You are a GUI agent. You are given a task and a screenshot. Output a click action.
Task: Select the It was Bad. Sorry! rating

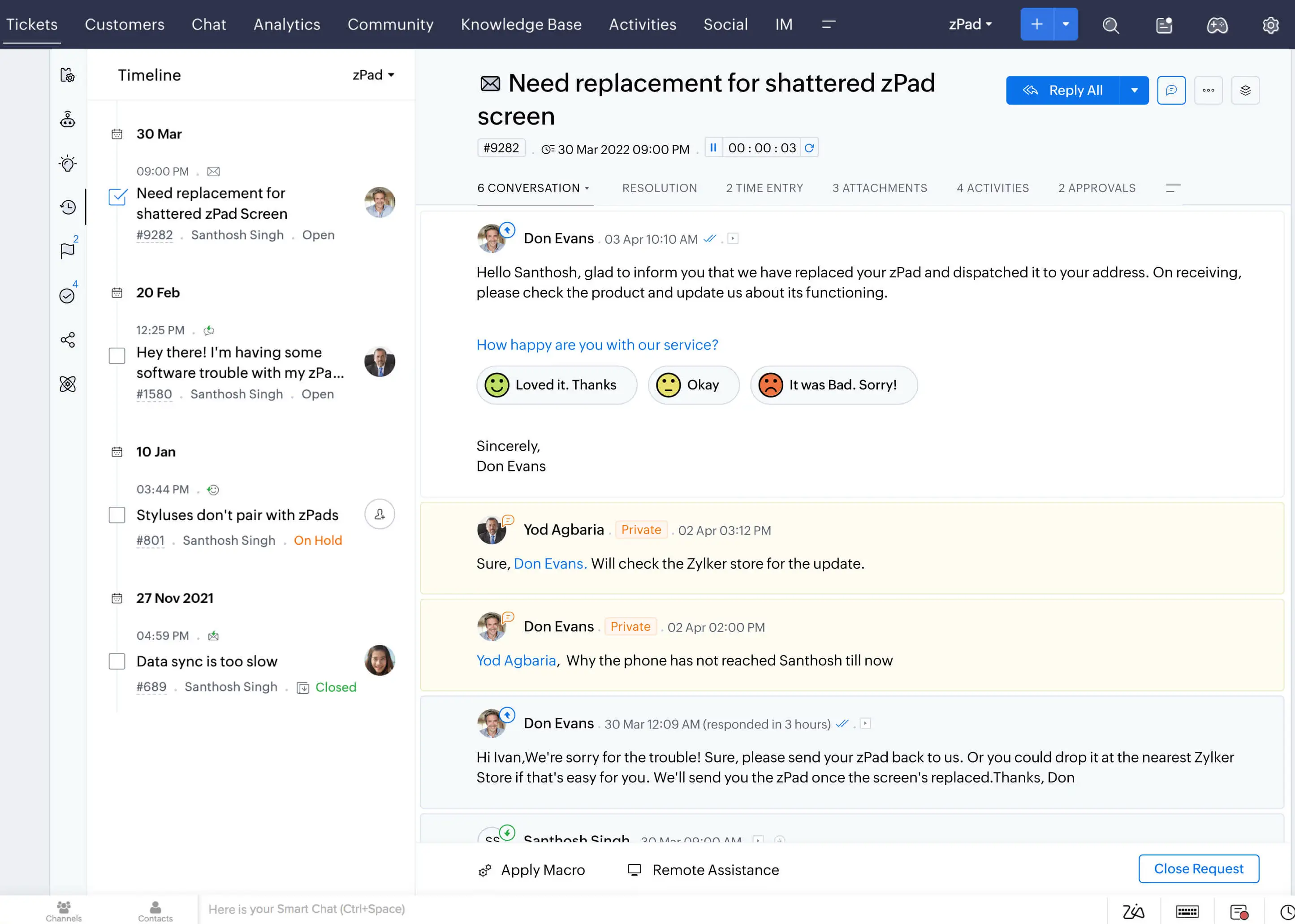pyautogui.click(x=833, y=385)
